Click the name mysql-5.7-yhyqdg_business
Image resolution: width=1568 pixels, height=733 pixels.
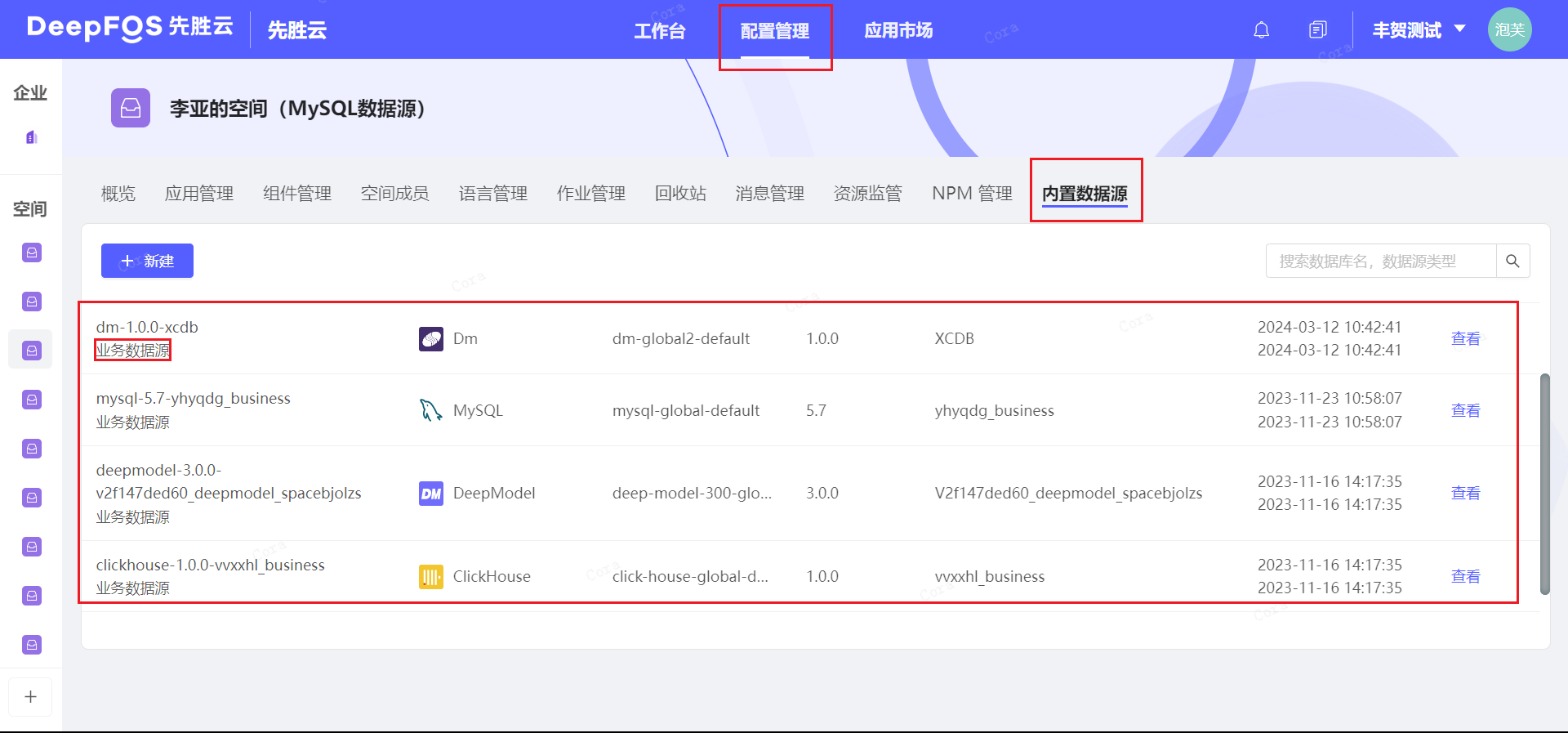pyautogui.click(x=194, y=399)
